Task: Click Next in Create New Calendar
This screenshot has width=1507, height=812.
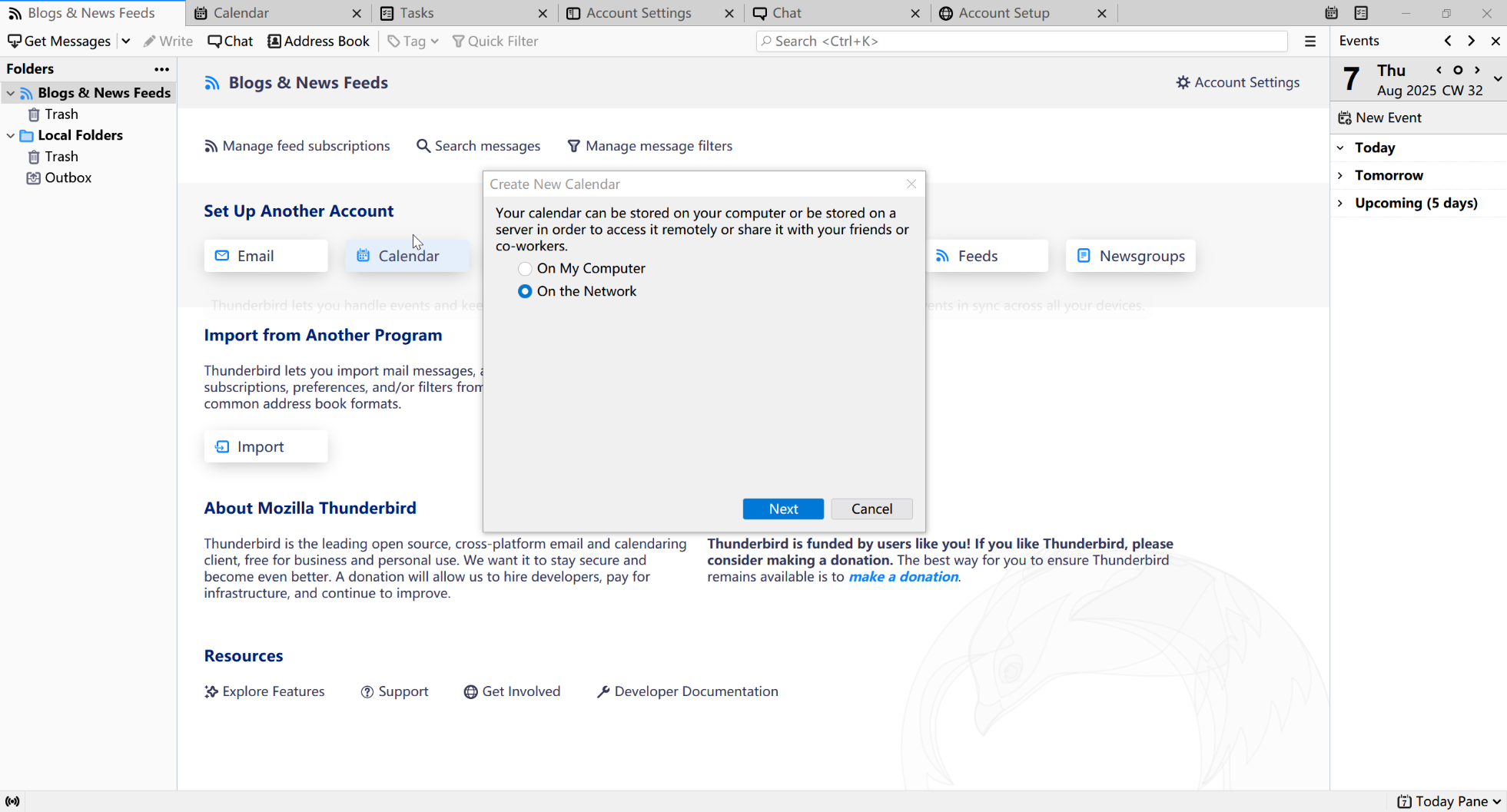Action: pyautogui.click(x=783, y=509)
